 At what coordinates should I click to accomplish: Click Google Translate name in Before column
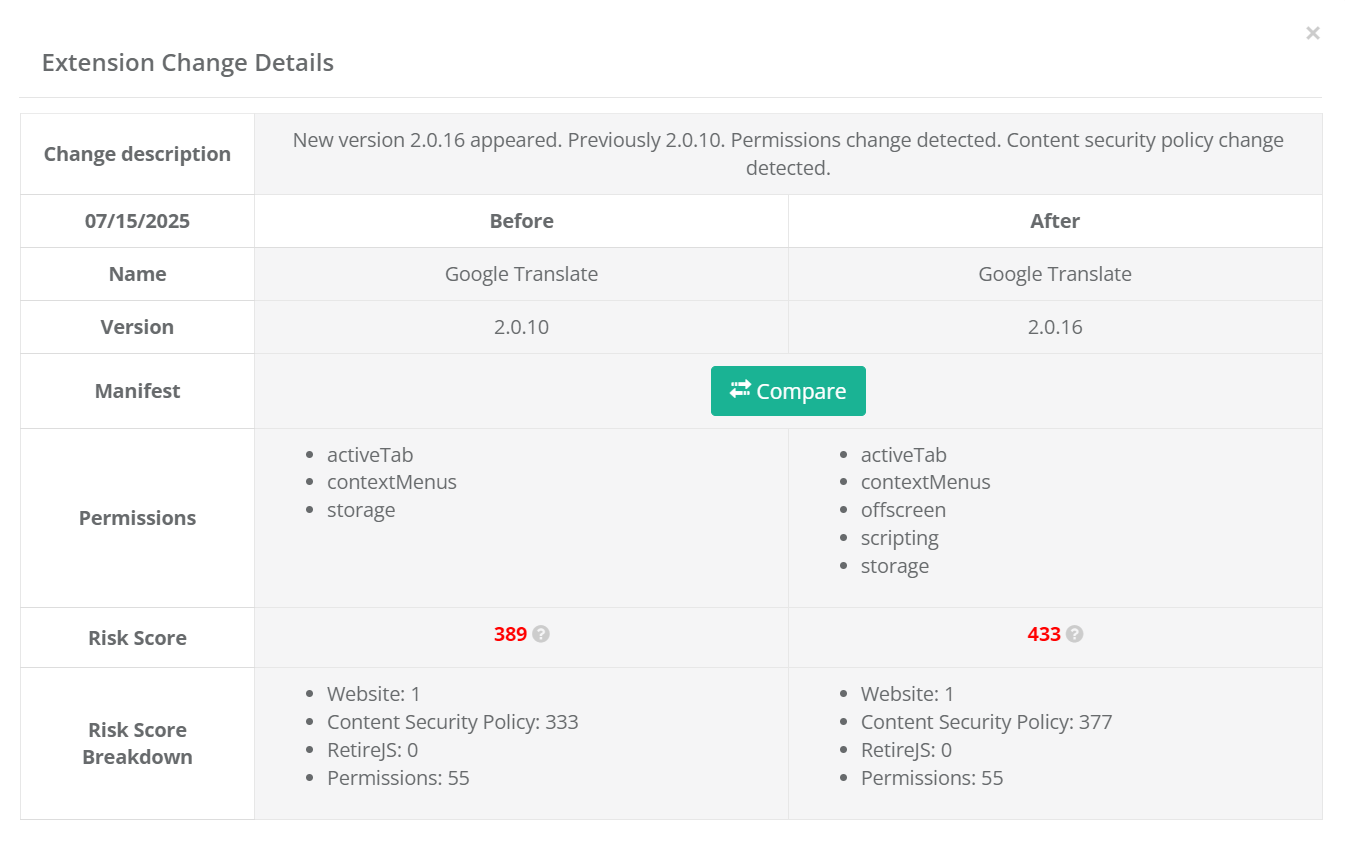click(x=521, y=274)
